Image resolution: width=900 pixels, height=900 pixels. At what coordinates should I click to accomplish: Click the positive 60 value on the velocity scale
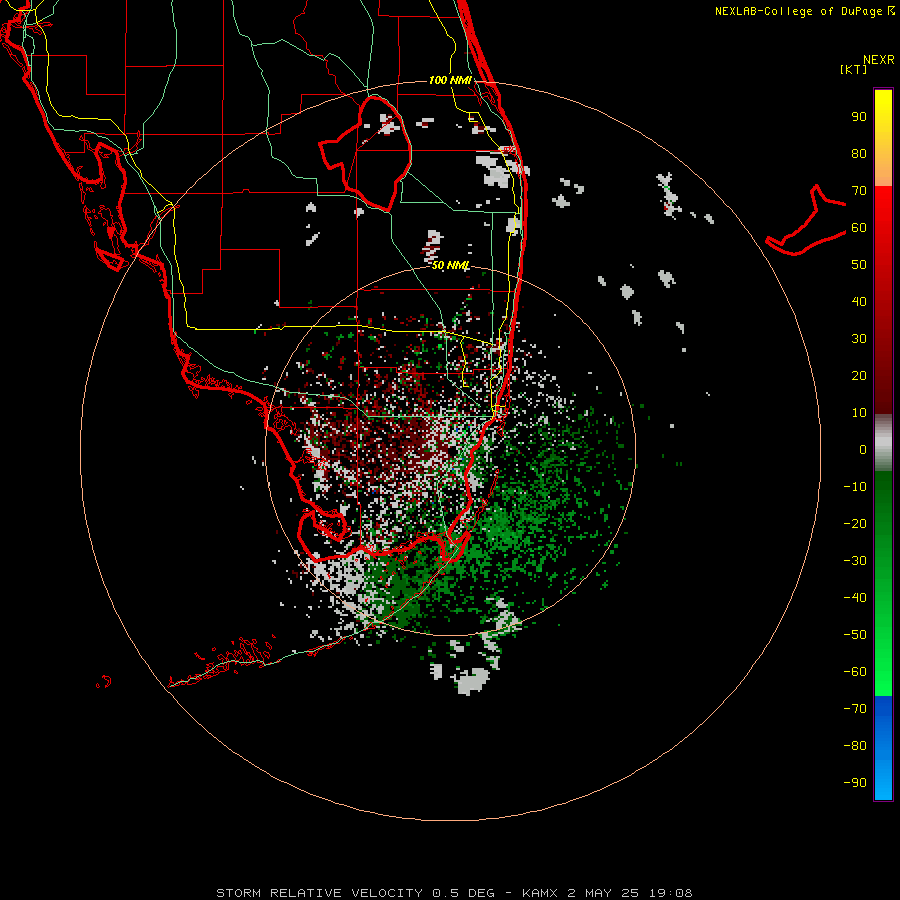point(859,228)
